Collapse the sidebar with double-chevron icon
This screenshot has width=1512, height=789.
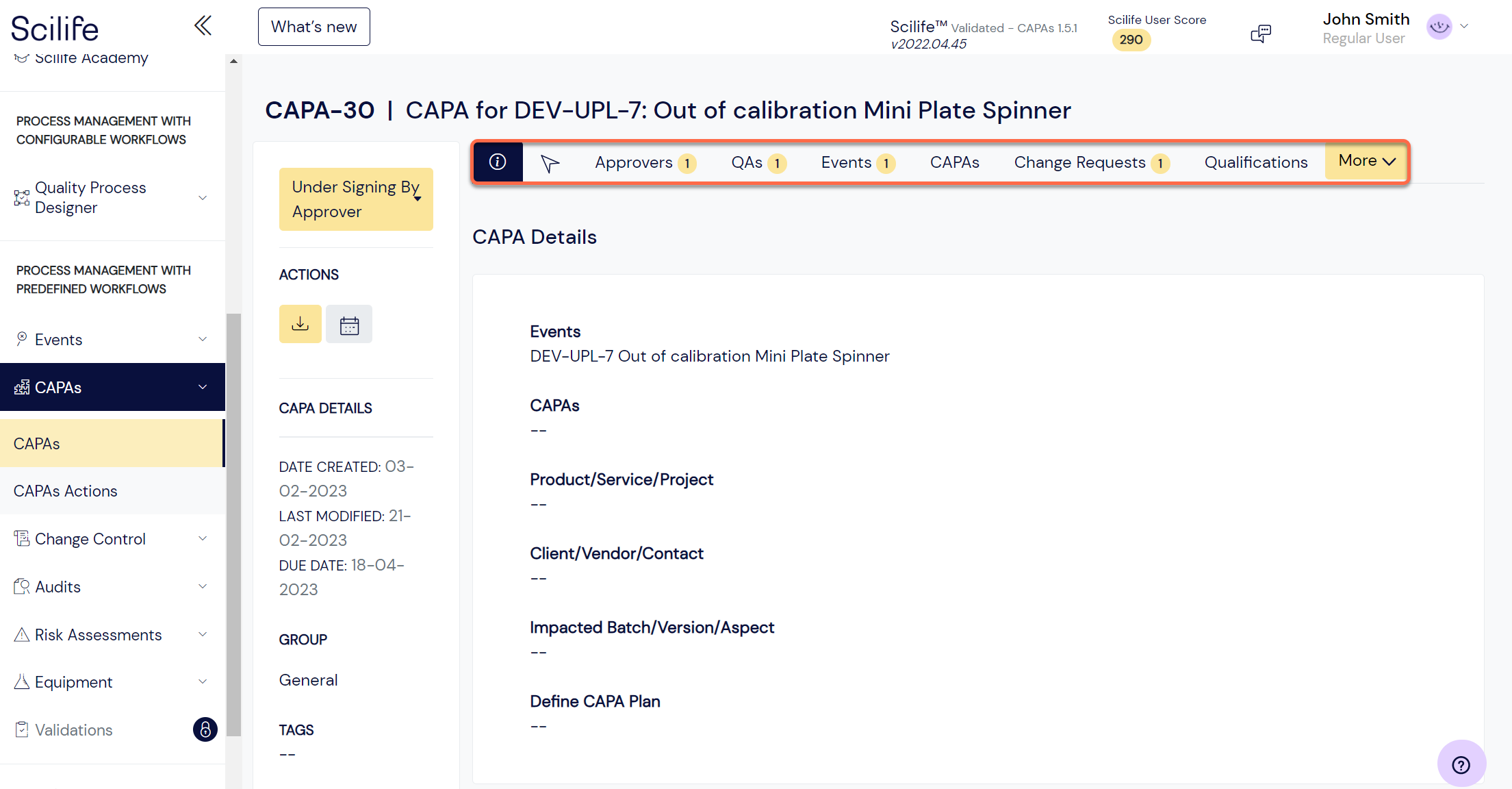(203, 26)
